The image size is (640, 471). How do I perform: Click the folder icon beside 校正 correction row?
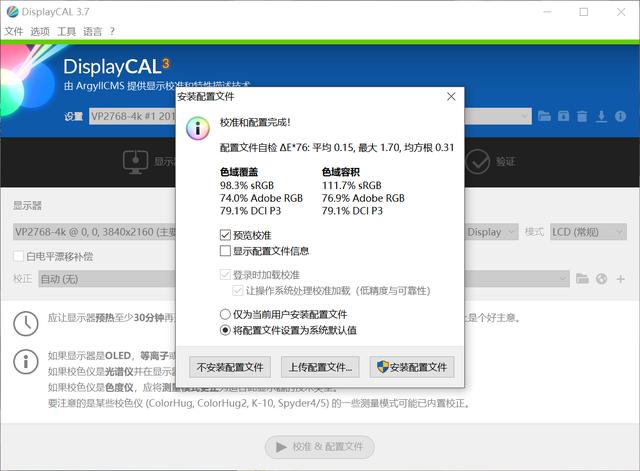click(x=582, y=279)
